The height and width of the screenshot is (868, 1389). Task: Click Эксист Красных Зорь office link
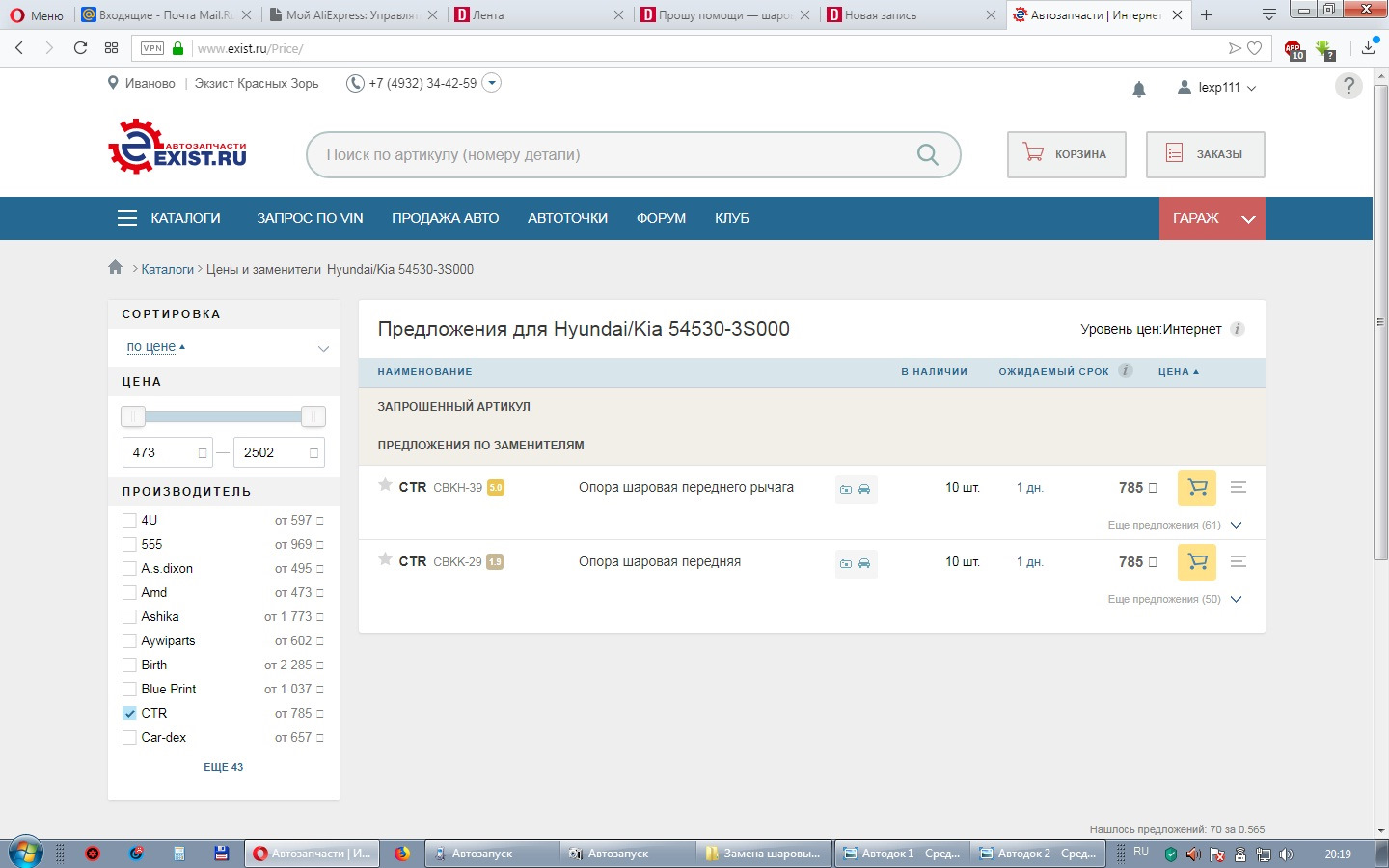coord(257,83)
